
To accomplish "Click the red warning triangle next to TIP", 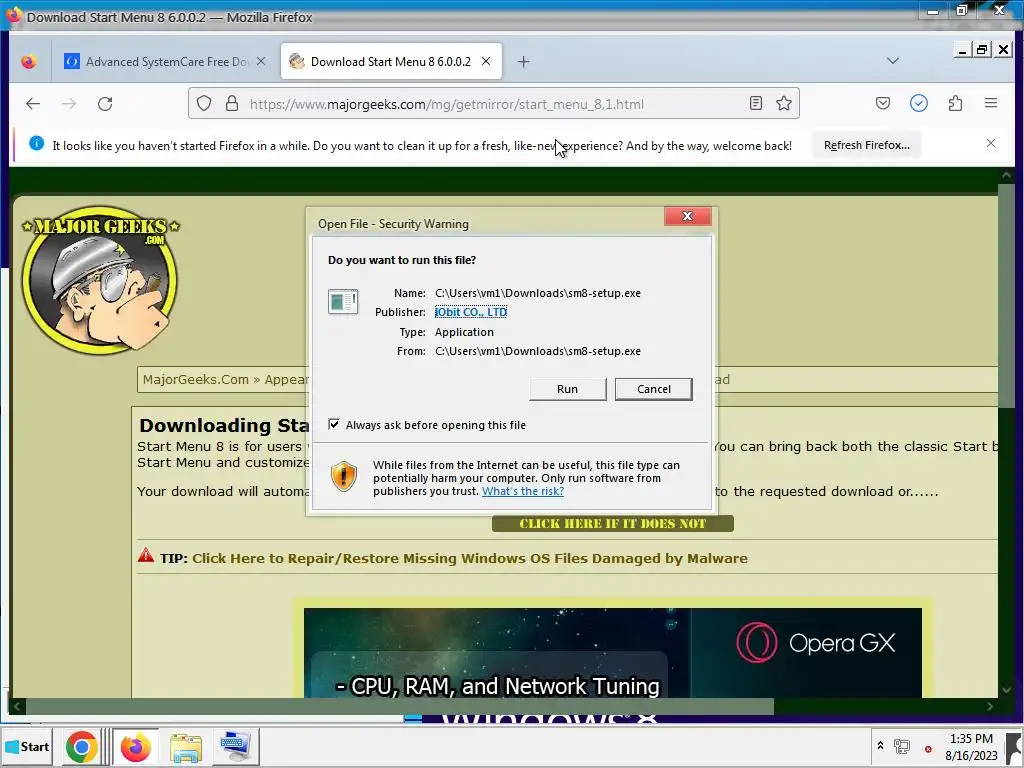I will coord(146,556).
